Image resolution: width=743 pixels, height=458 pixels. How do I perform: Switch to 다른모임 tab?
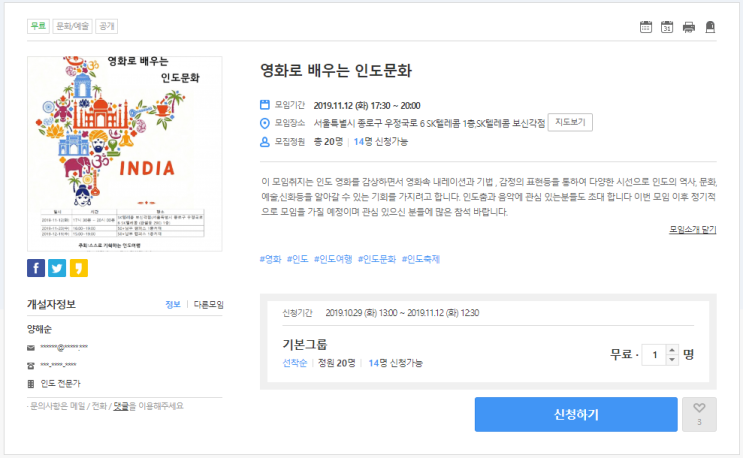tap(208, 305)
